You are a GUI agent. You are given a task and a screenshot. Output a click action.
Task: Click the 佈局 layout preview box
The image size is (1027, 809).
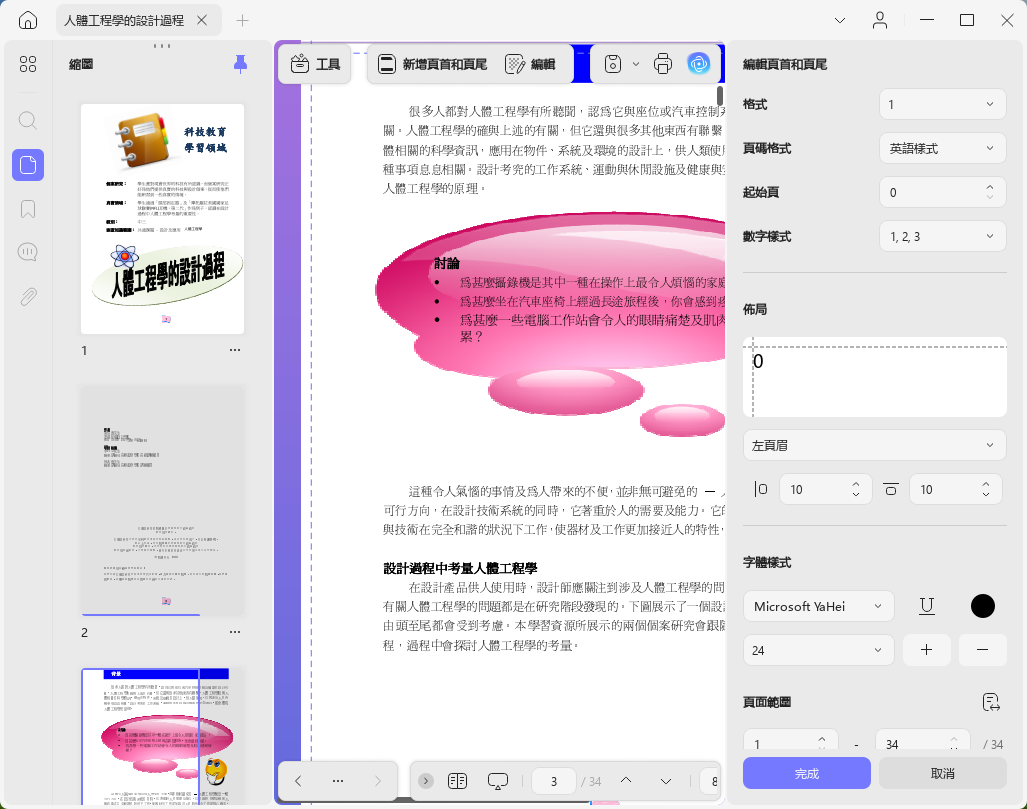(874, 377)
